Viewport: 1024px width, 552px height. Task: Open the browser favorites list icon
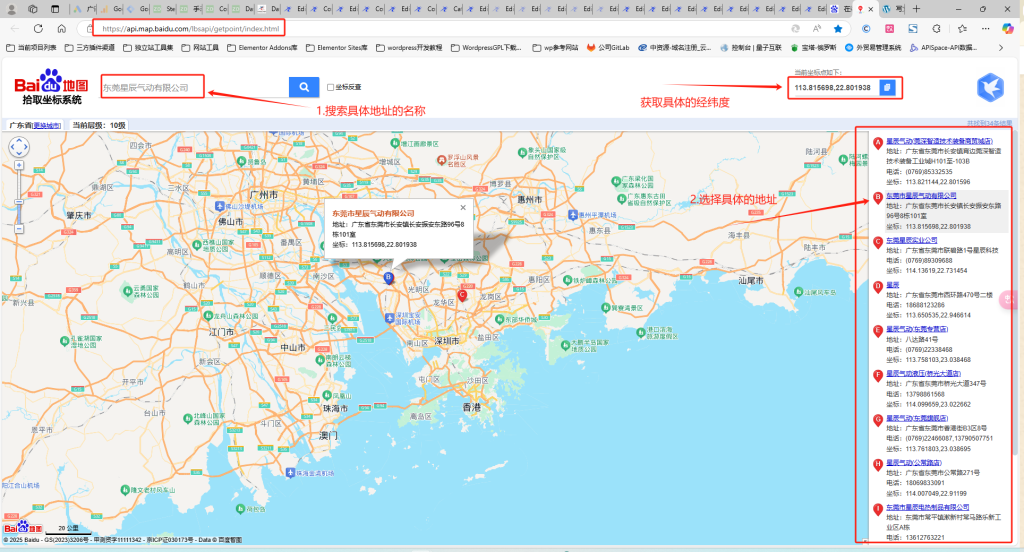(962, 29)
